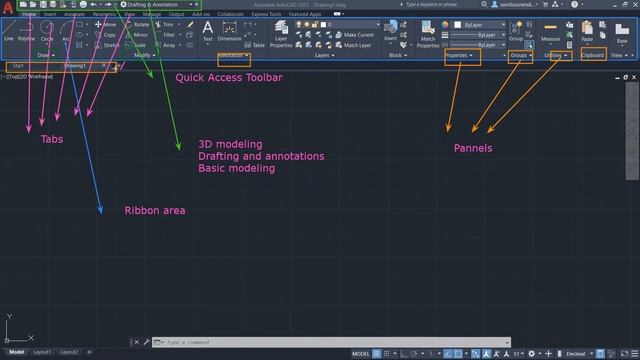Click the New drawing icon in Quick Access
640x360 pixels.
point(23,4)
